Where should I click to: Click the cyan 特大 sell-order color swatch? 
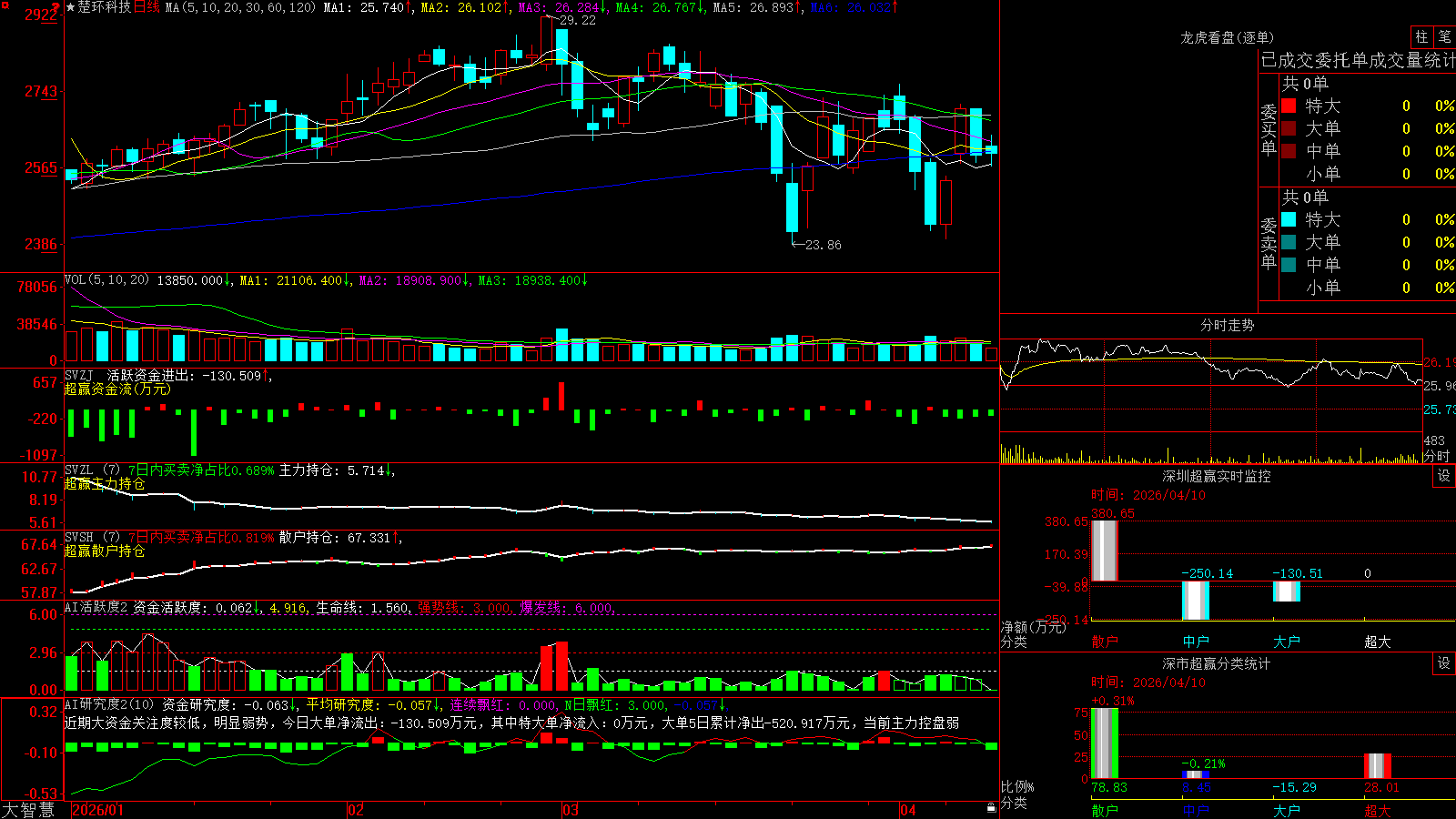(x=1289, y=219)
